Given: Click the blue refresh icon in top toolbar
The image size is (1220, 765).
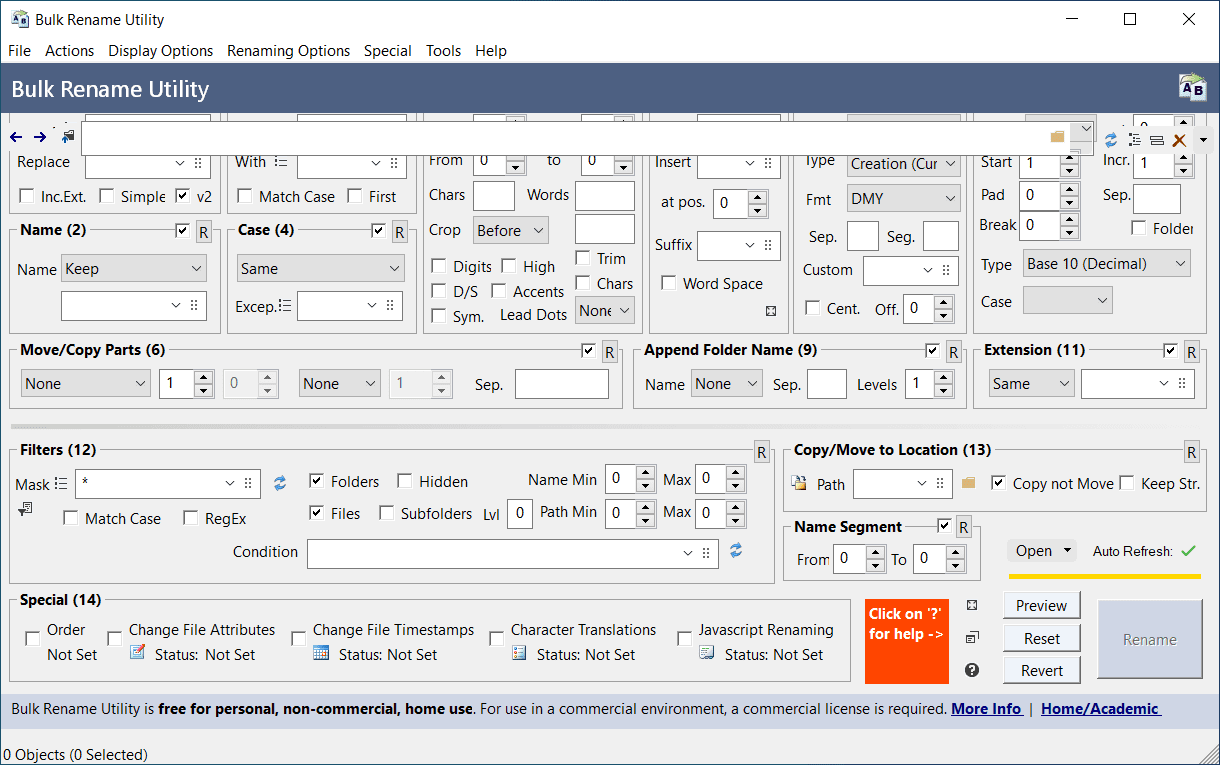Looking at the screenshot, I should (1111, 140).
